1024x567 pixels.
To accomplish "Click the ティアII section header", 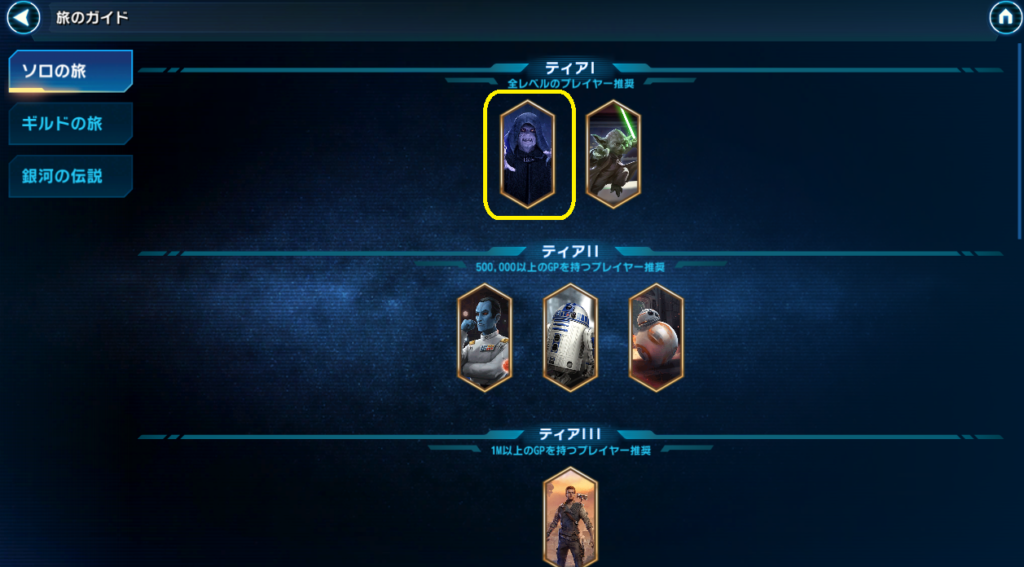I will click(x=570, y=251).
